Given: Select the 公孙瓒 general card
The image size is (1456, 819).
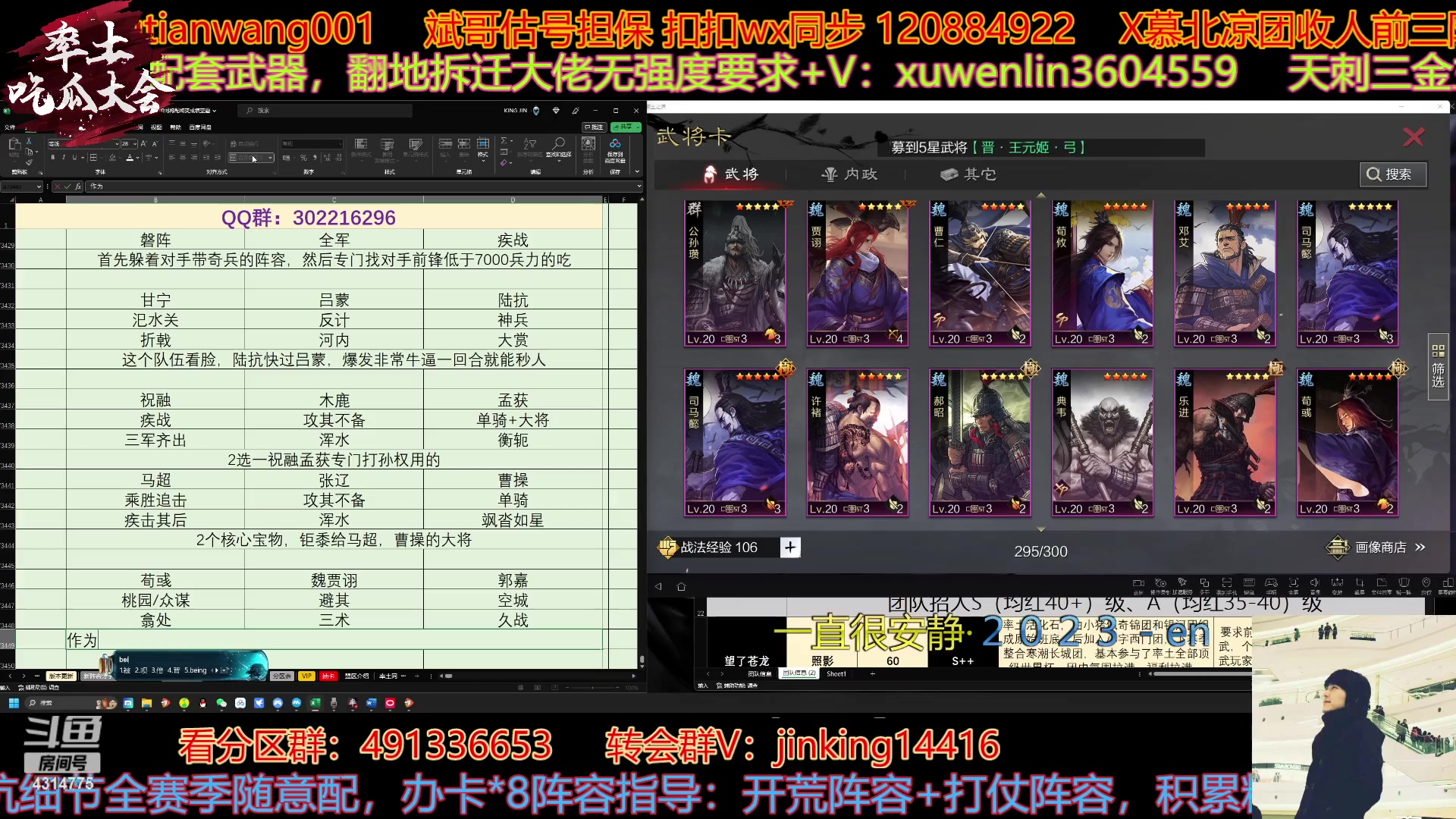Looking at the screenshot, I should pos(734,274).
